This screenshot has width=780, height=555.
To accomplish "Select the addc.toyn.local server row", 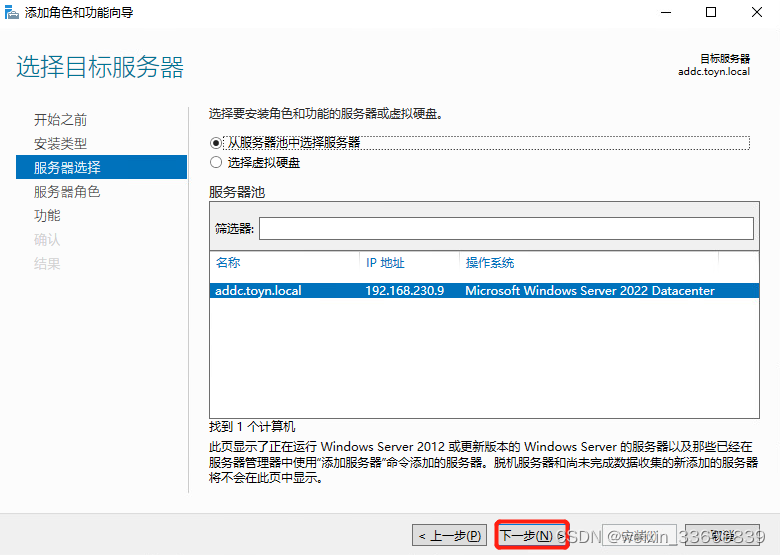I will (x=484, y=290).
